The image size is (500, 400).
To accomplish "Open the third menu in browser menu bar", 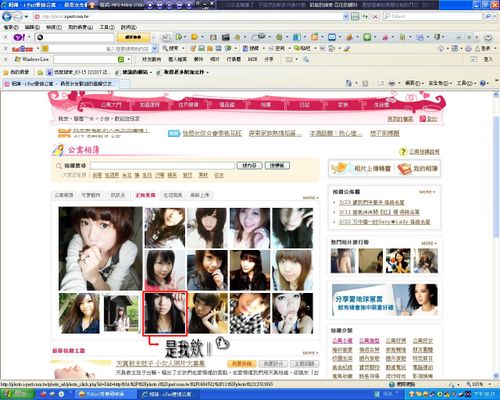I will tap(54, 27).
